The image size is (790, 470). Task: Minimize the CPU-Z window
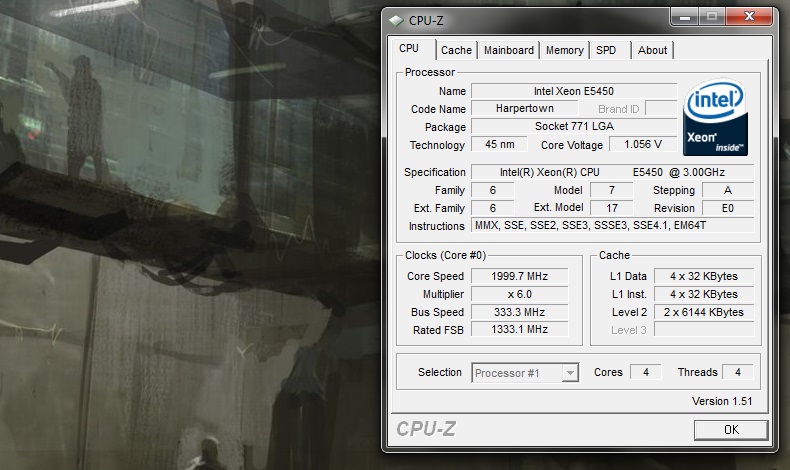685,17
